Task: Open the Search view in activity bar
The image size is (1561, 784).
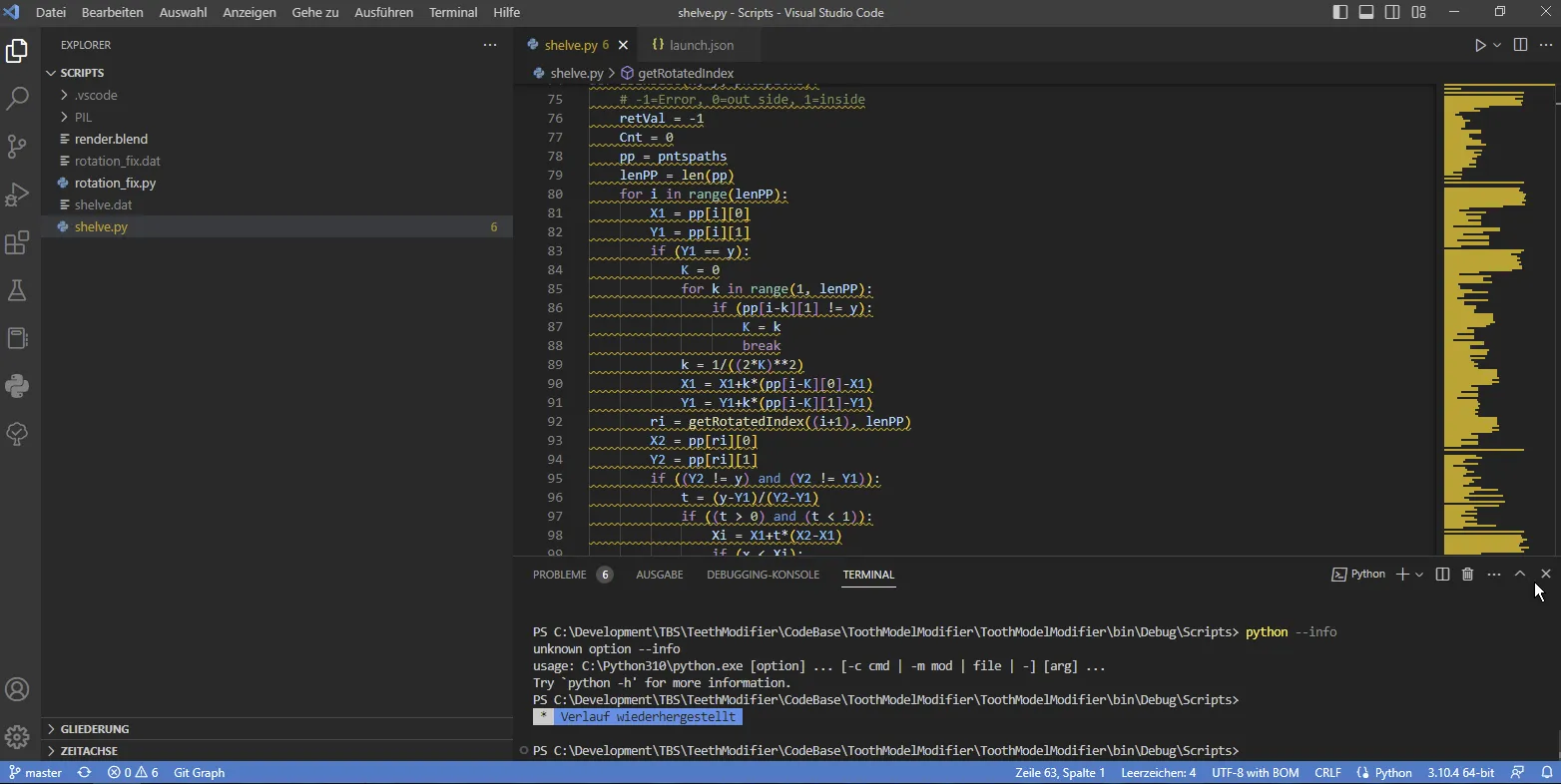Action: point(17,99)
